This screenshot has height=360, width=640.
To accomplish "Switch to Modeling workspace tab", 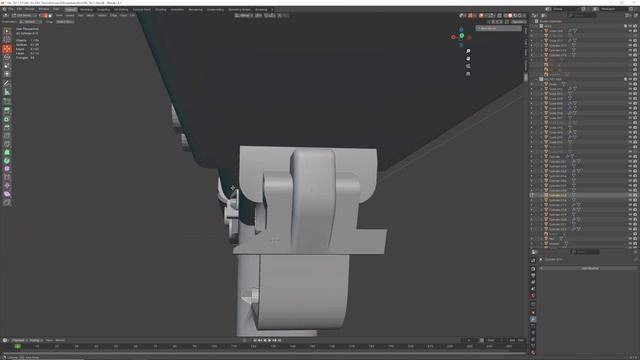I will (x=86, y=9).
